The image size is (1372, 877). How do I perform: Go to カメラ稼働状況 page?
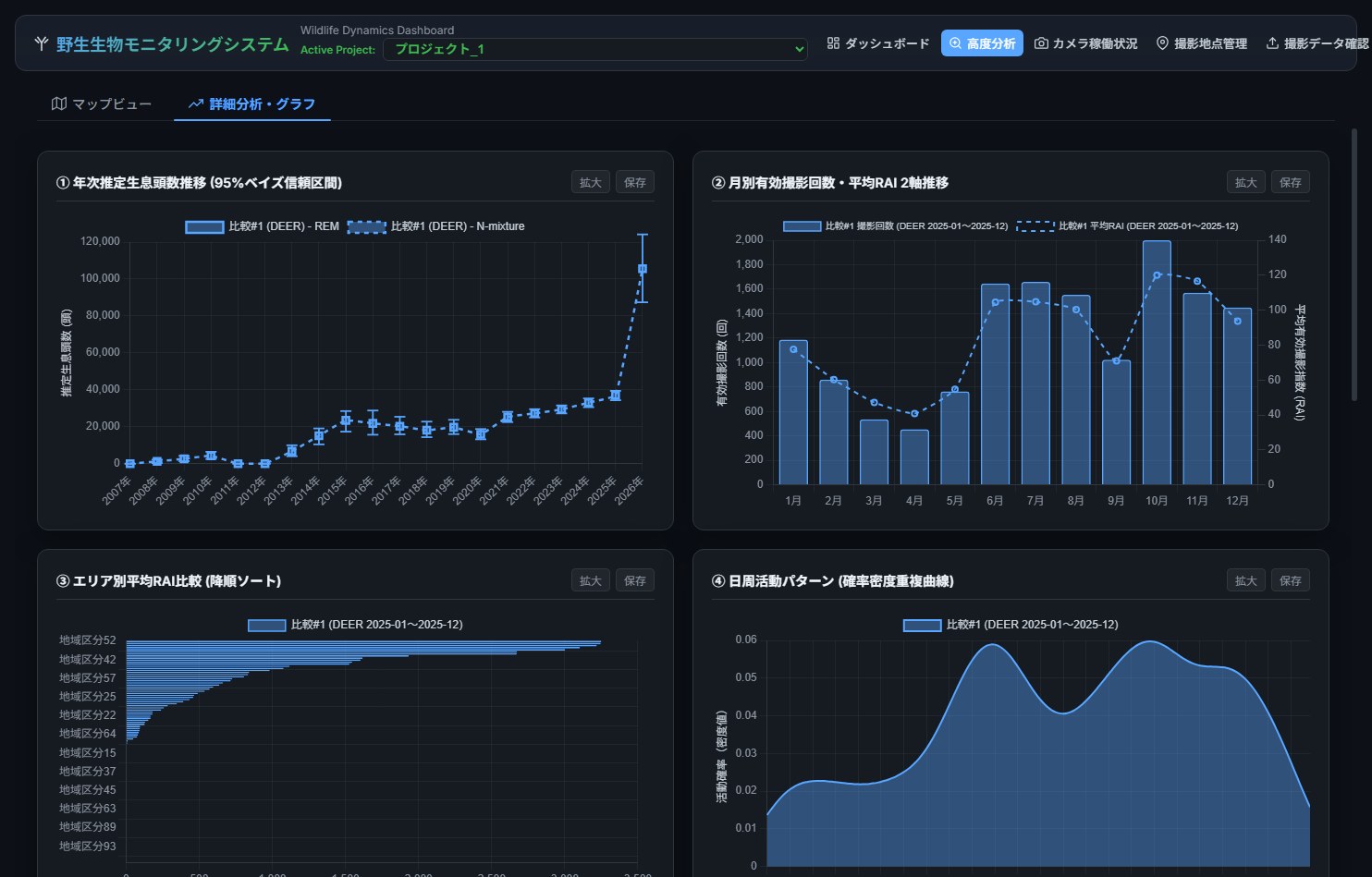pos(1086,43)
